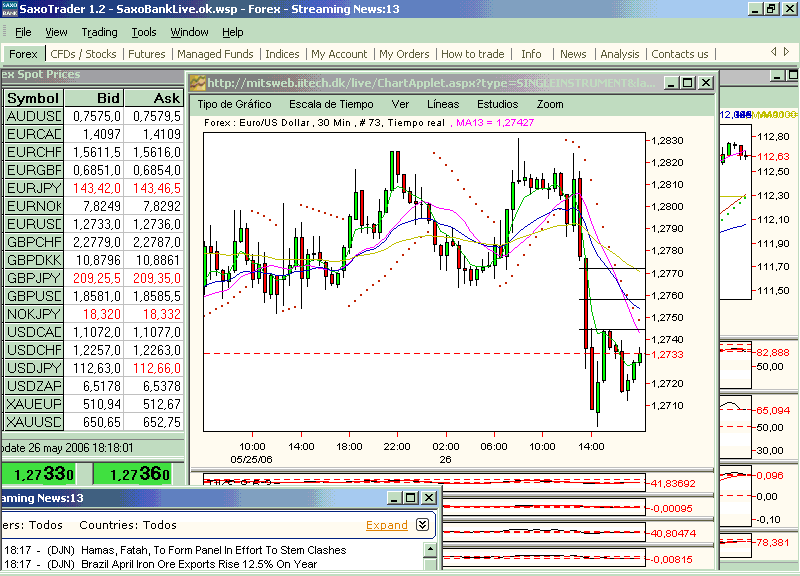Click the news list scroll up arrow

(430, 550)
